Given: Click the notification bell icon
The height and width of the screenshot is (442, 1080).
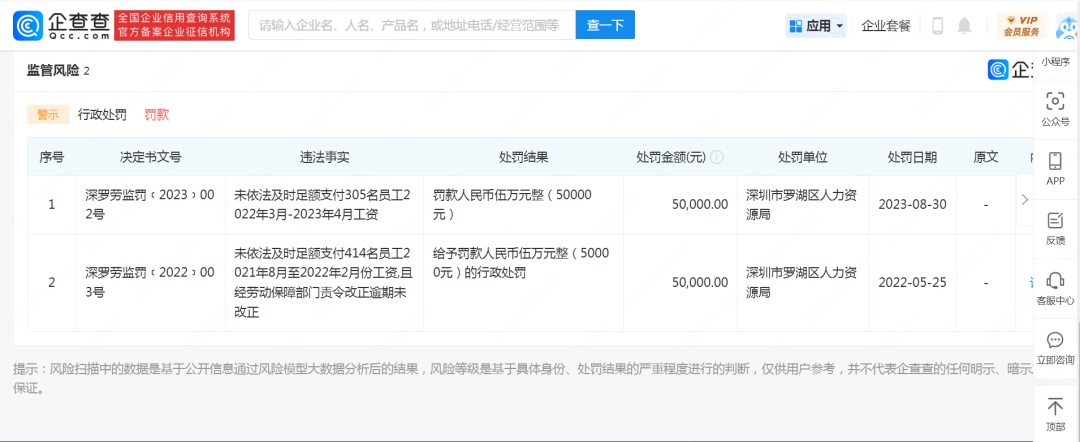Looking at the screenshot, I should [964, 26].
